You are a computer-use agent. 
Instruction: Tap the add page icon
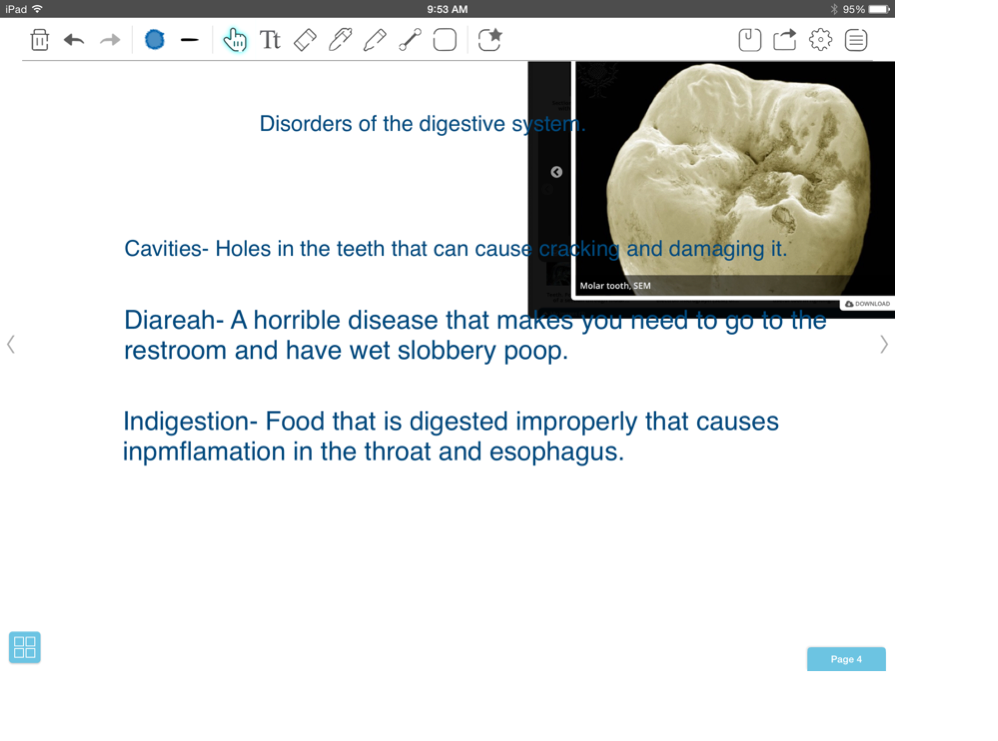coord(750,40)
